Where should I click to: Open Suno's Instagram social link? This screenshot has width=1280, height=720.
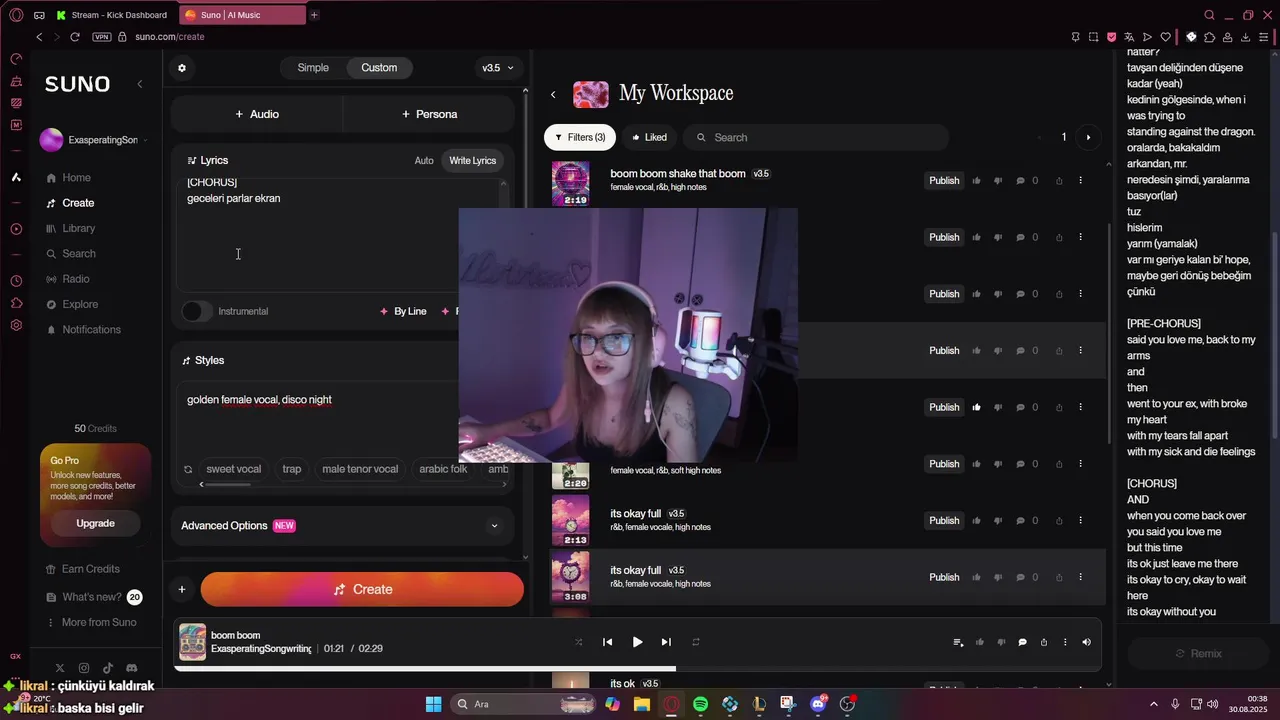pyautogui.click(x=84, y=668)
